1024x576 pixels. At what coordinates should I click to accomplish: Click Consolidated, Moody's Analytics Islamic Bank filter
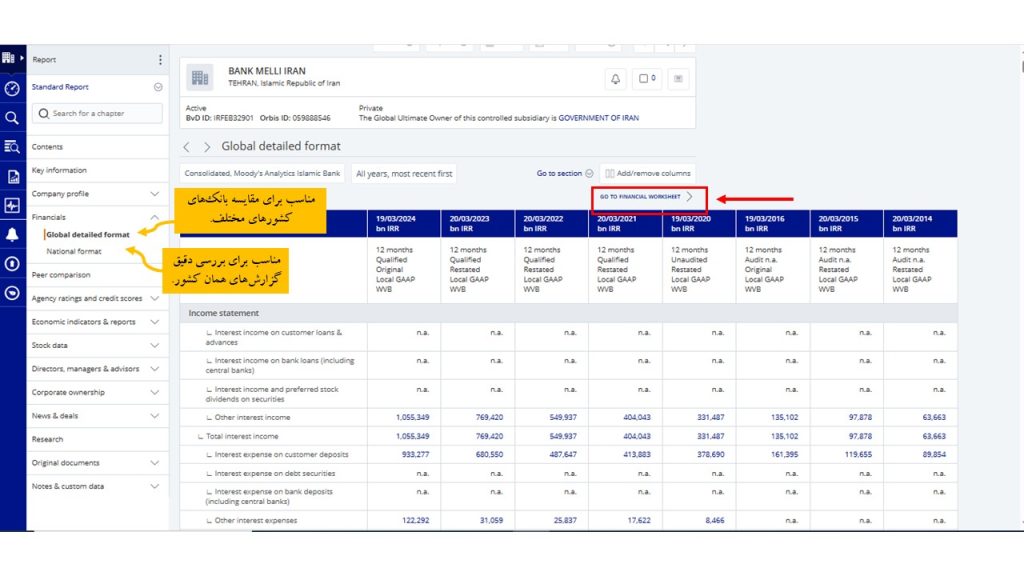(263, 174)
